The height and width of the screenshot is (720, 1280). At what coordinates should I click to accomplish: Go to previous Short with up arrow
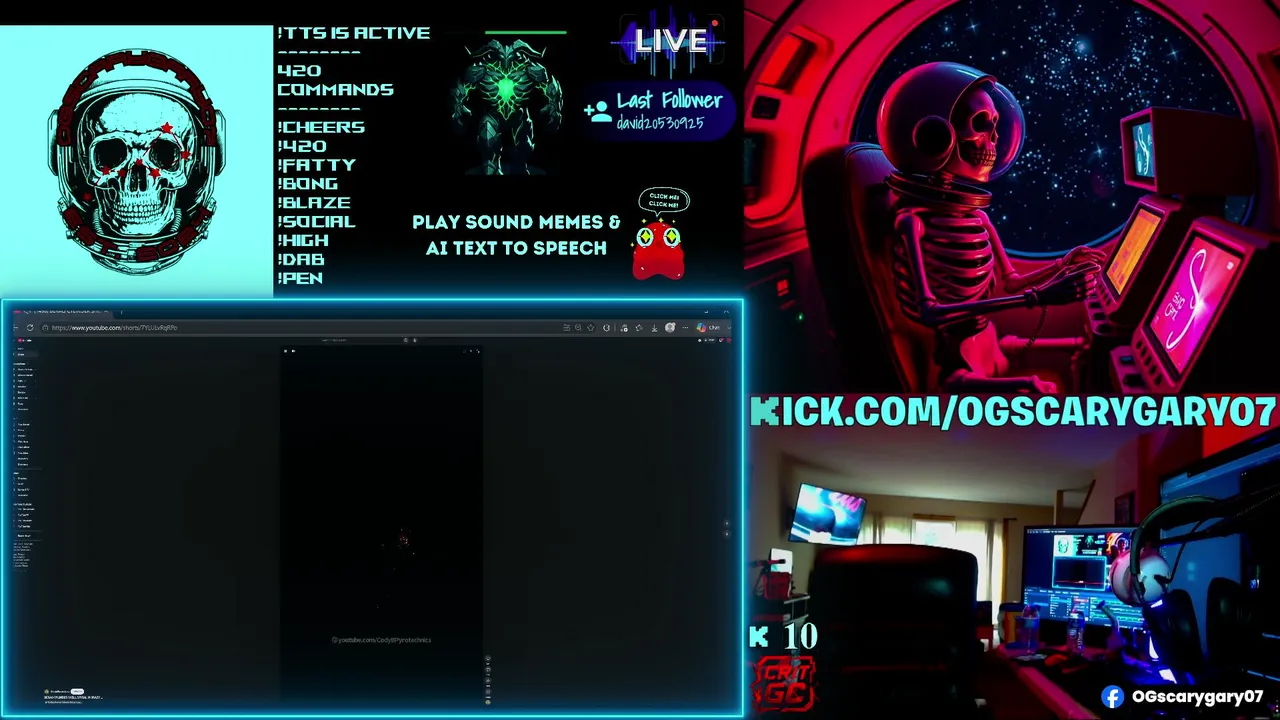[727, 523]
